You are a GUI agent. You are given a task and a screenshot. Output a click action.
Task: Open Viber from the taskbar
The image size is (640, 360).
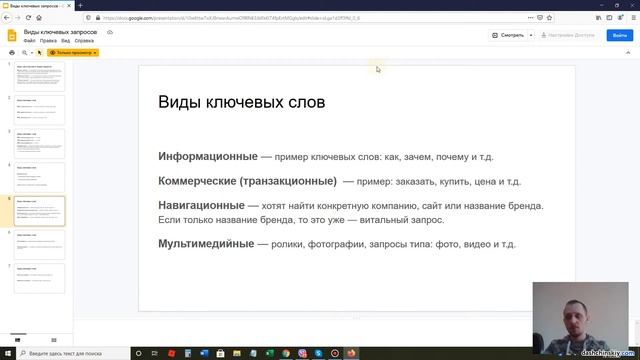[x=302, y=353]
